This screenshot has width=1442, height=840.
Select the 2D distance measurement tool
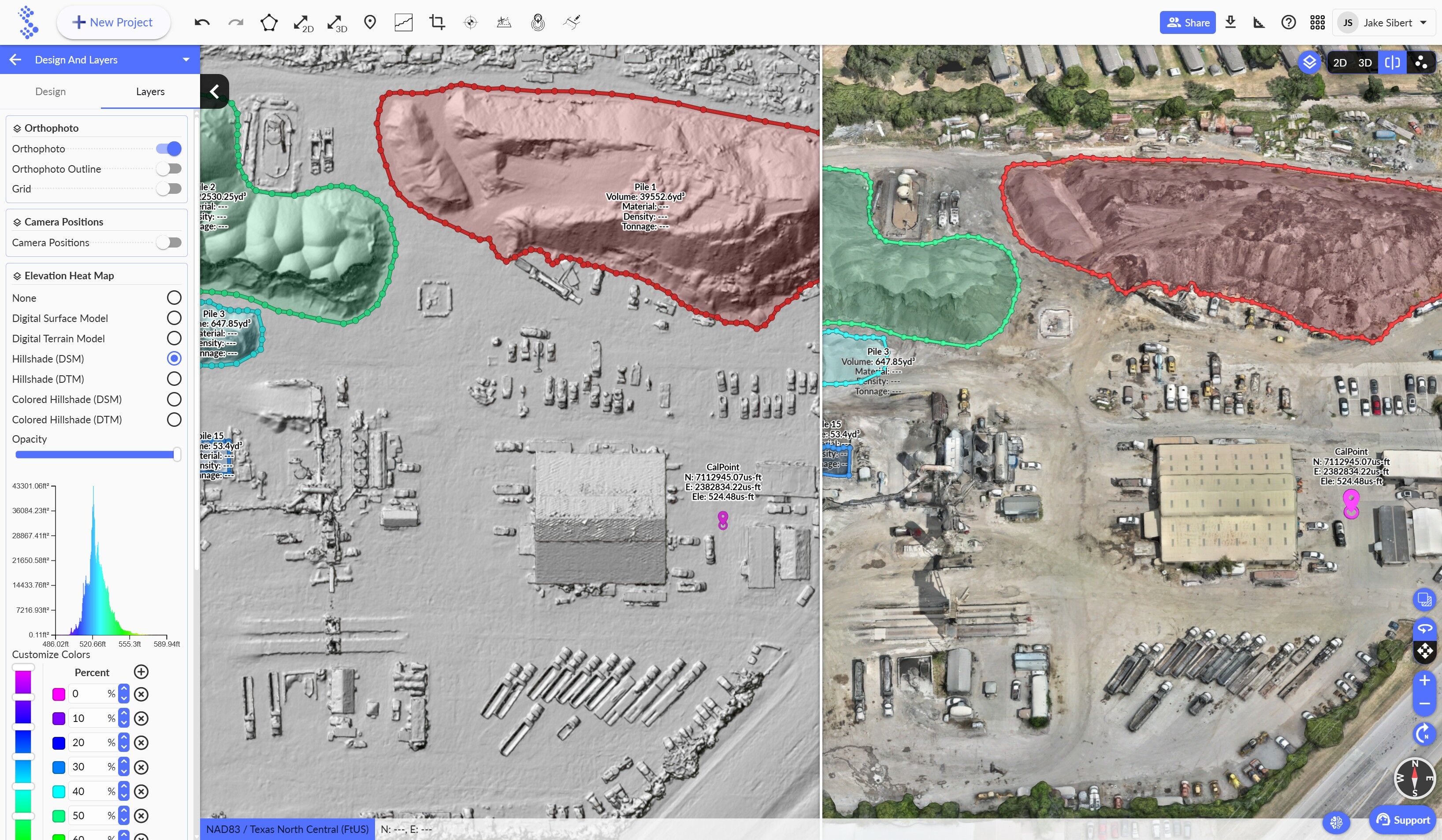coord(303,23)
